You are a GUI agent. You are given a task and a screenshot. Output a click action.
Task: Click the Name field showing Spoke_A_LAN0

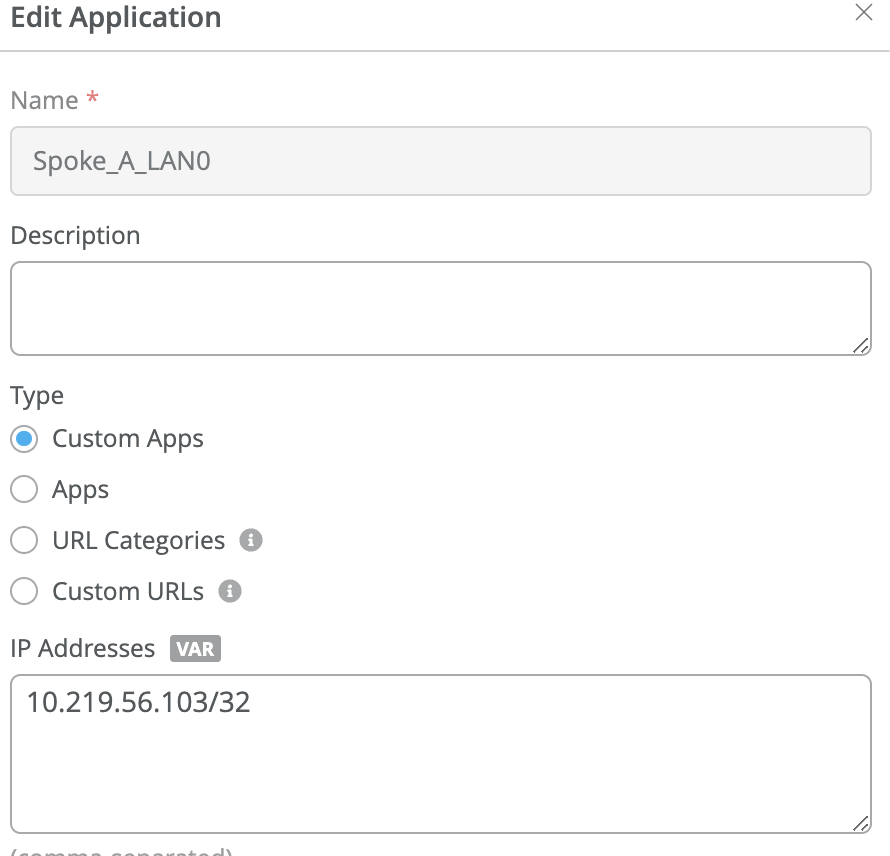point(440,161)
